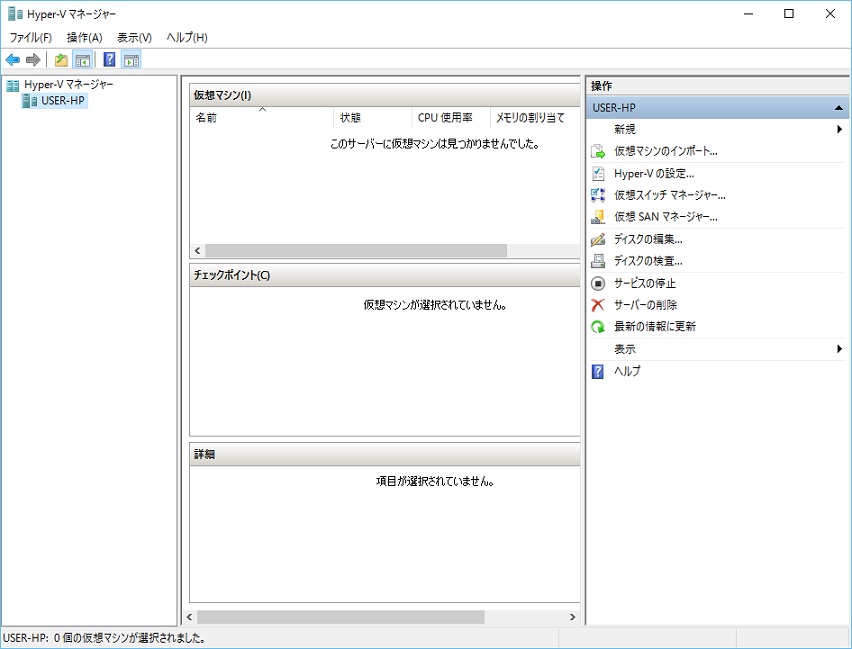Open the 表示(V) menu

coord(134,38)
